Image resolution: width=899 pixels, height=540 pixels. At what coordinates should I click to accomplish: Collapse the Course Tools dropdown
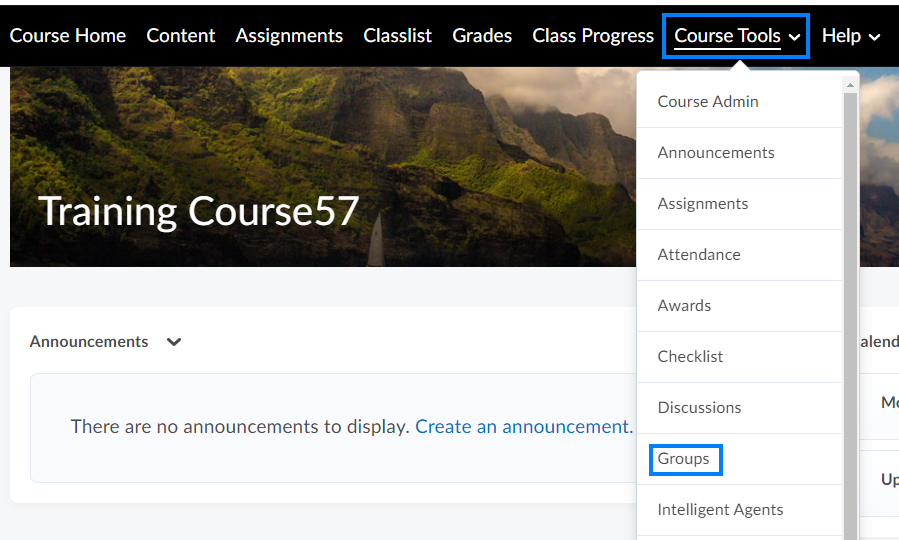(x=737, y=36)
